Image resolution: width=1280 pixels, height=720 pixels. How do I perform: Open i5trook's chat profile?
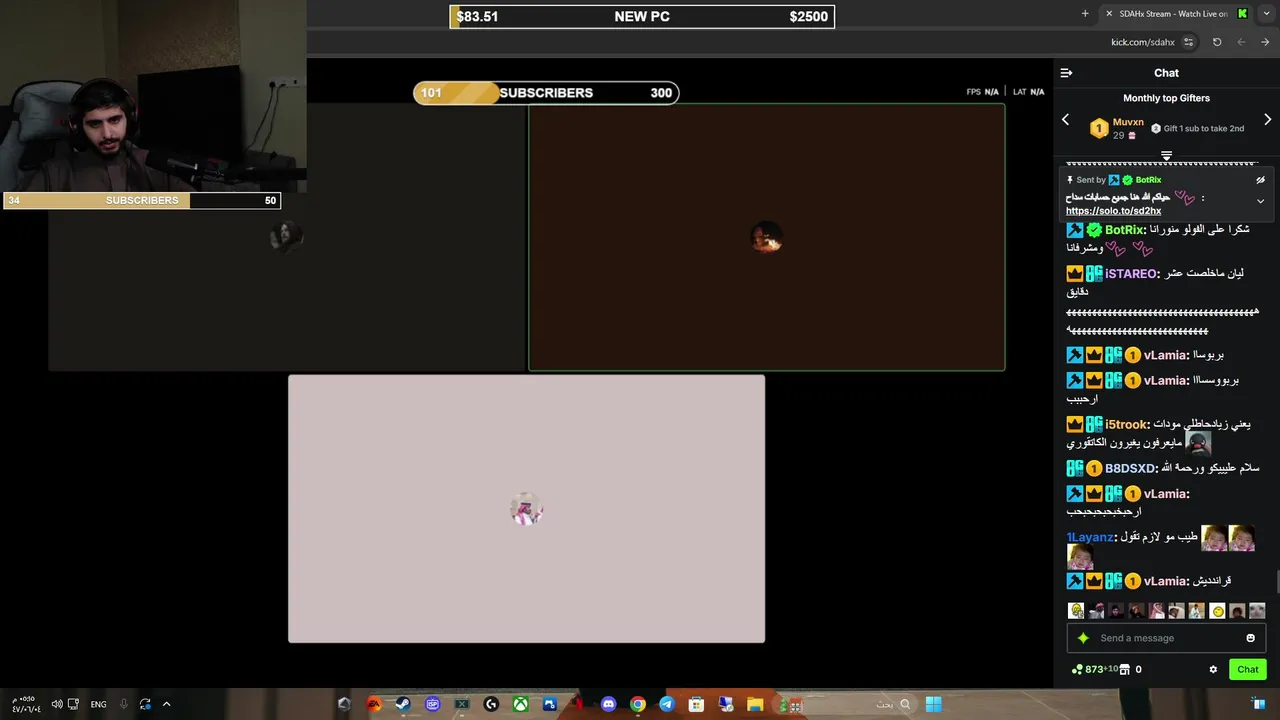(x=1125, y=425)
